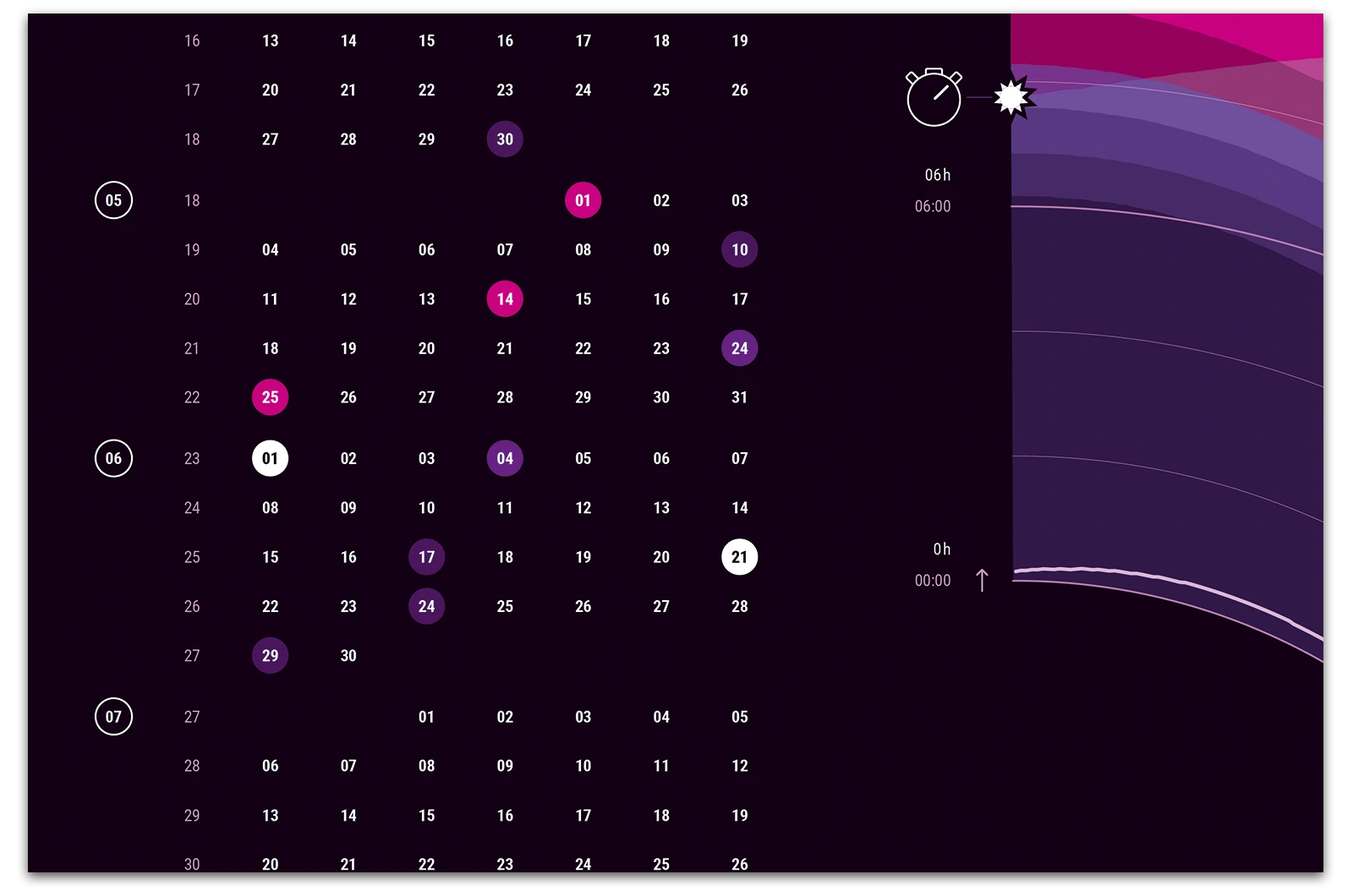Select purple highlighted April 30
Viewport: 1353px width, 896px height.
(505, 139)
